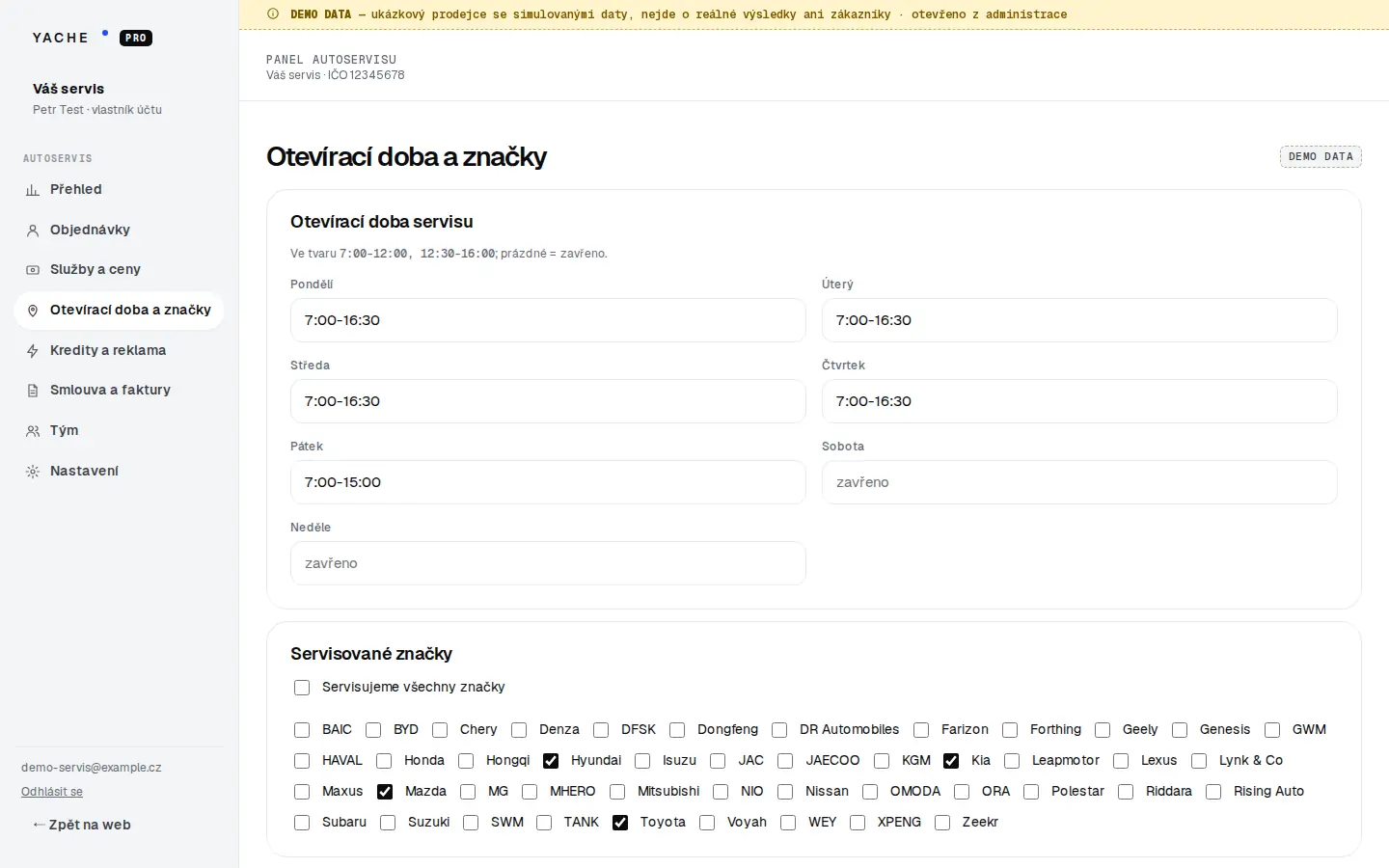Click the Objednávky person icon
This screenshot has height=868, width=1389.
(33, 231)
